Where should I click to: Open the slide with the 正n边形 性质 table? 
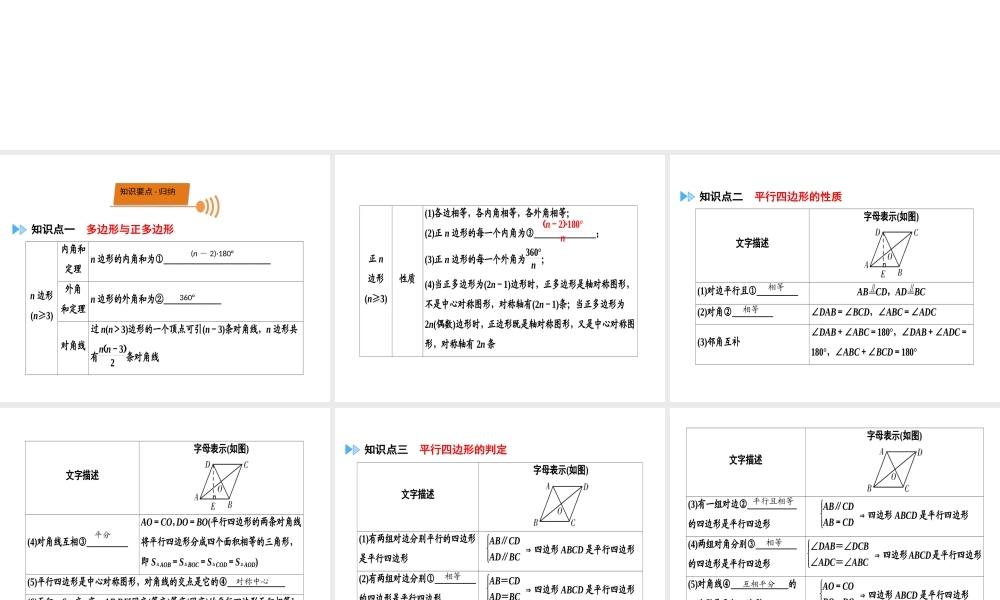[499, 278]
